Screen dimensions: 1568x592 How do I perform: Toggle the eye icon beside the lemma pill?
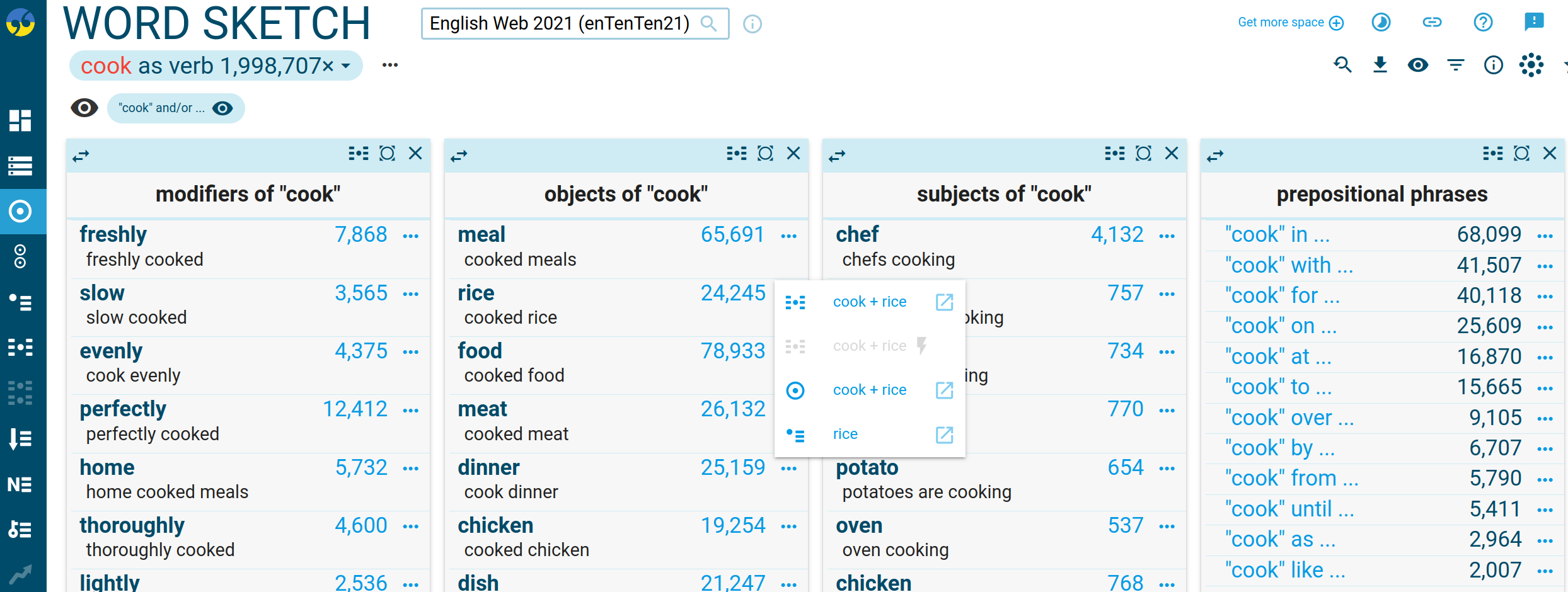[x=84, y=108]
